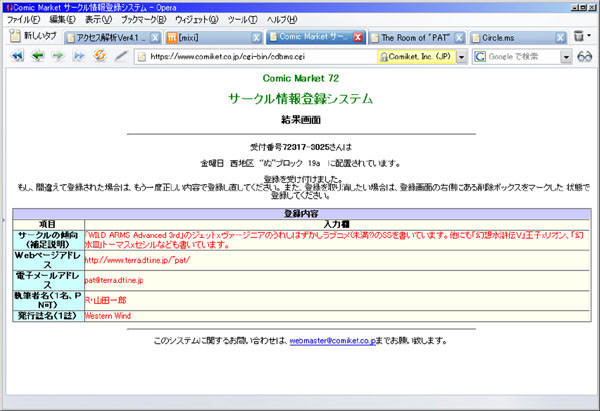Click the Rewind navigation icon
600x411 pixels.
coord(17,56)
